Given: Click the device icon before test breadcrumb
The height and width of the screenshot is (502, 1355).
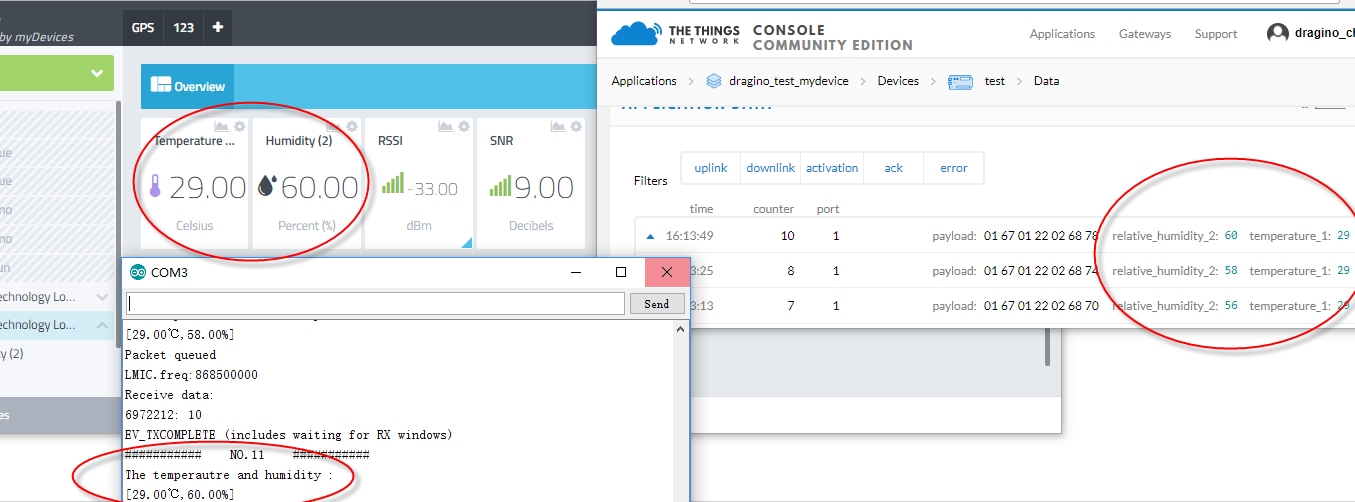Looking at the screenshot, I should 961,81.
